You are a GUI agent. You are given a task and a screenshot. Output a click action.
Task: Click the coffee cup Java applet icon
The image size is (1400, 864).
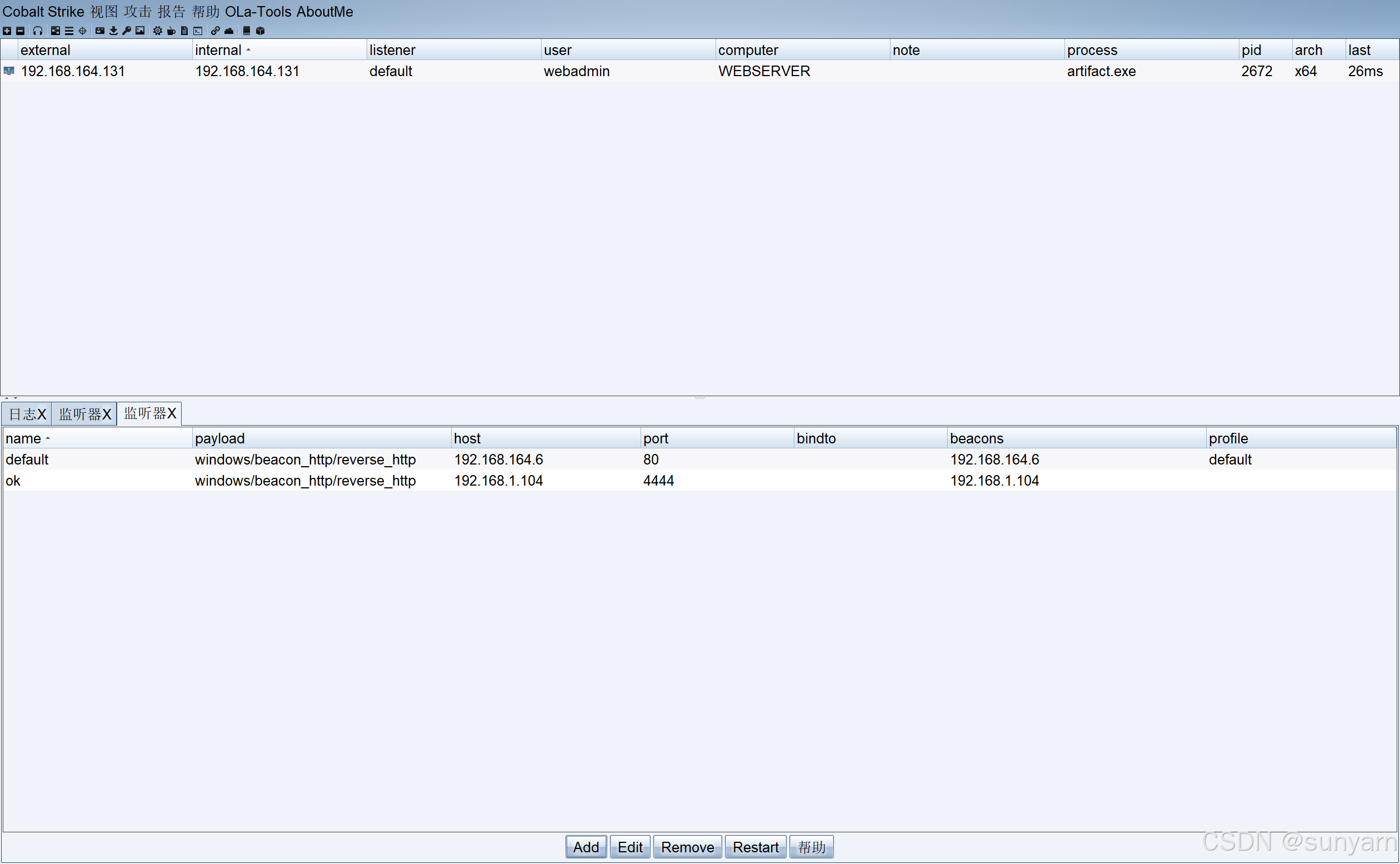tap(171, 31)
